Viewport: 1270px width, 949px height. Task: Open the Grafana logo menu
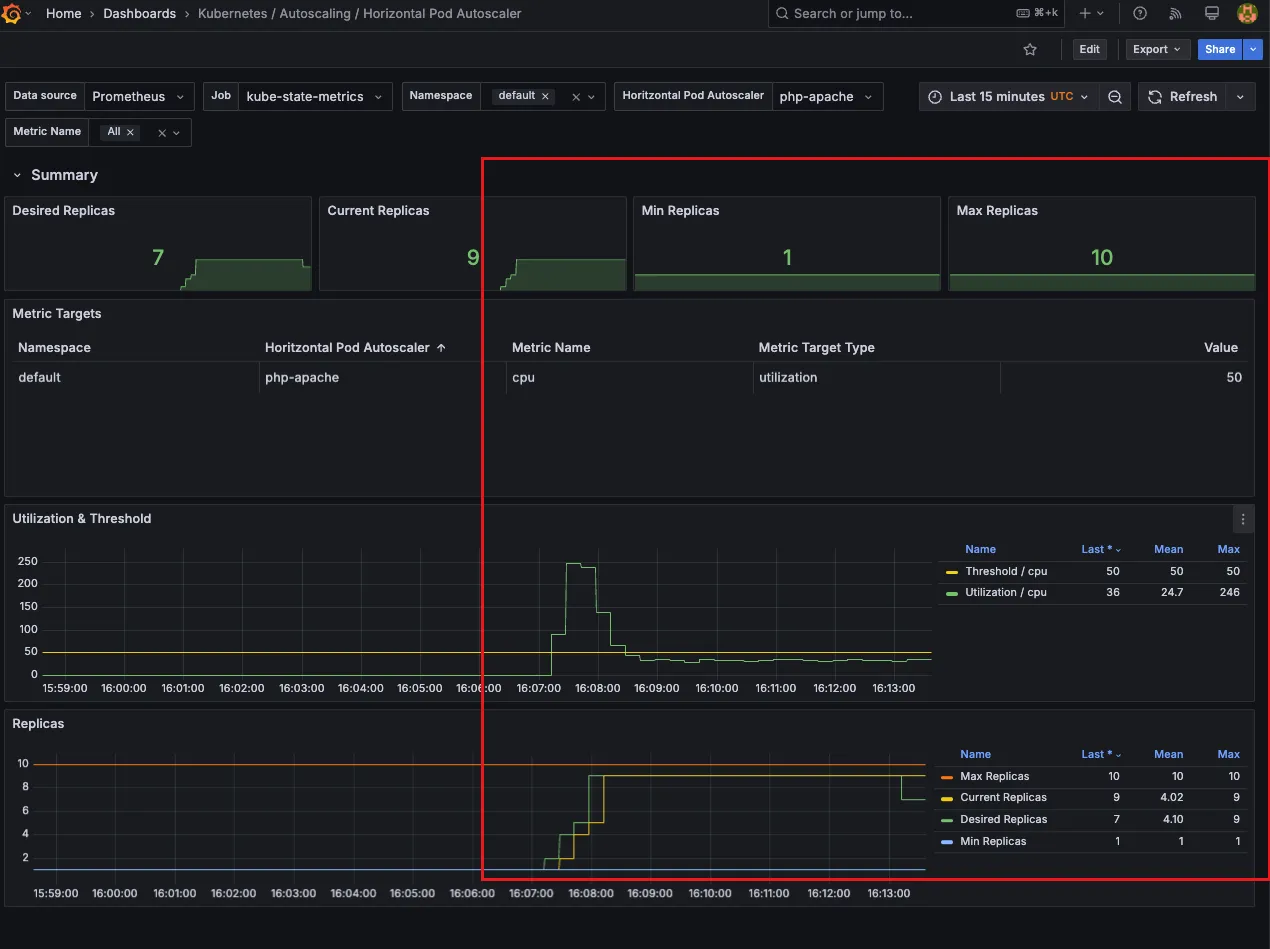click(12, 14)
